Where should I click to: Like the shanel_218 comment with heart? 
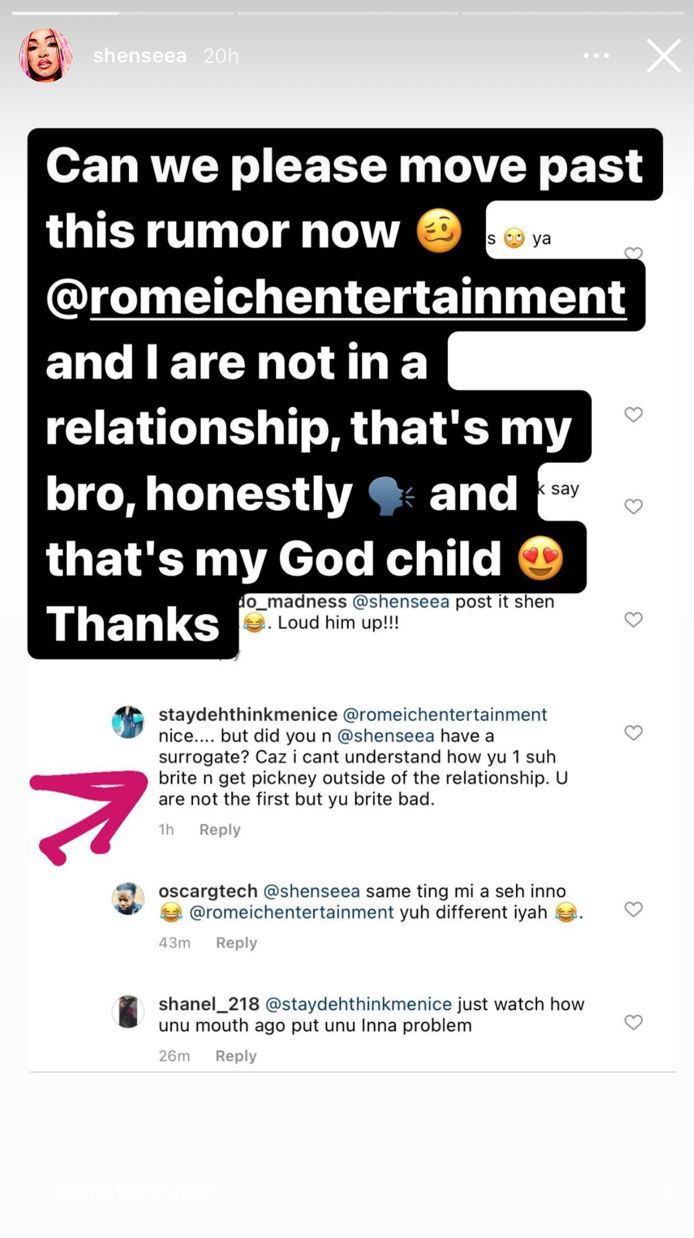coord(633,1022)
